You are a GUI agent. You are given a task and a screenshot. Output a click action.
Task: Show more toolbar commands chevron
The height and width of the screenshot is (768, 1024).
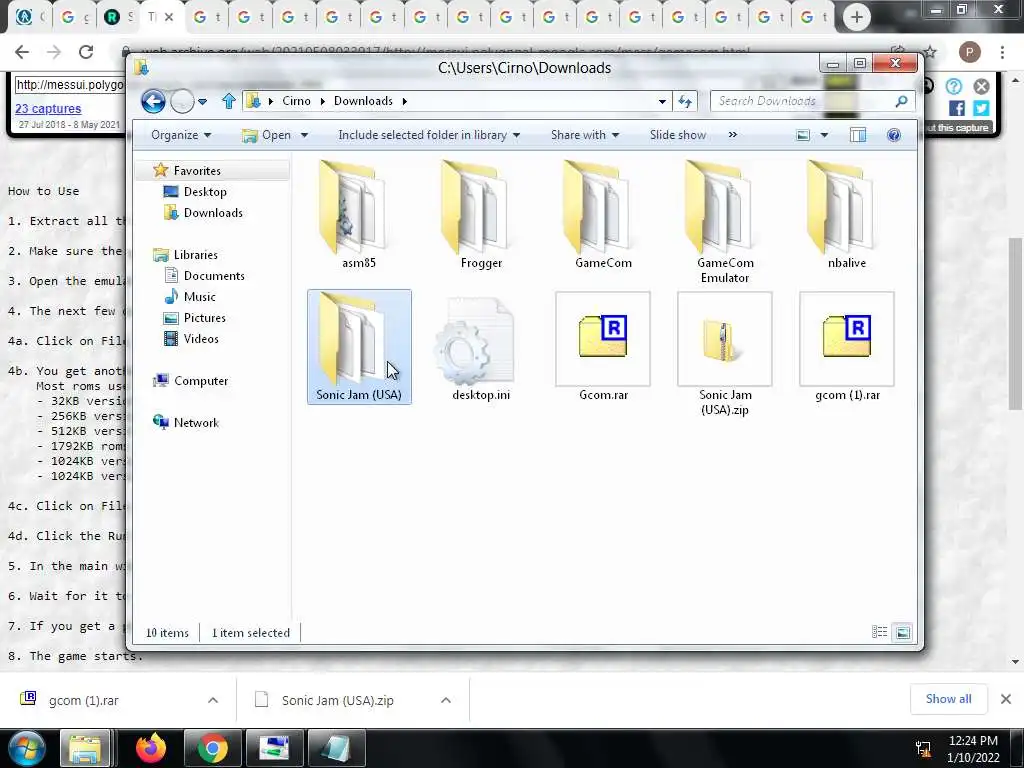point(732,135)
